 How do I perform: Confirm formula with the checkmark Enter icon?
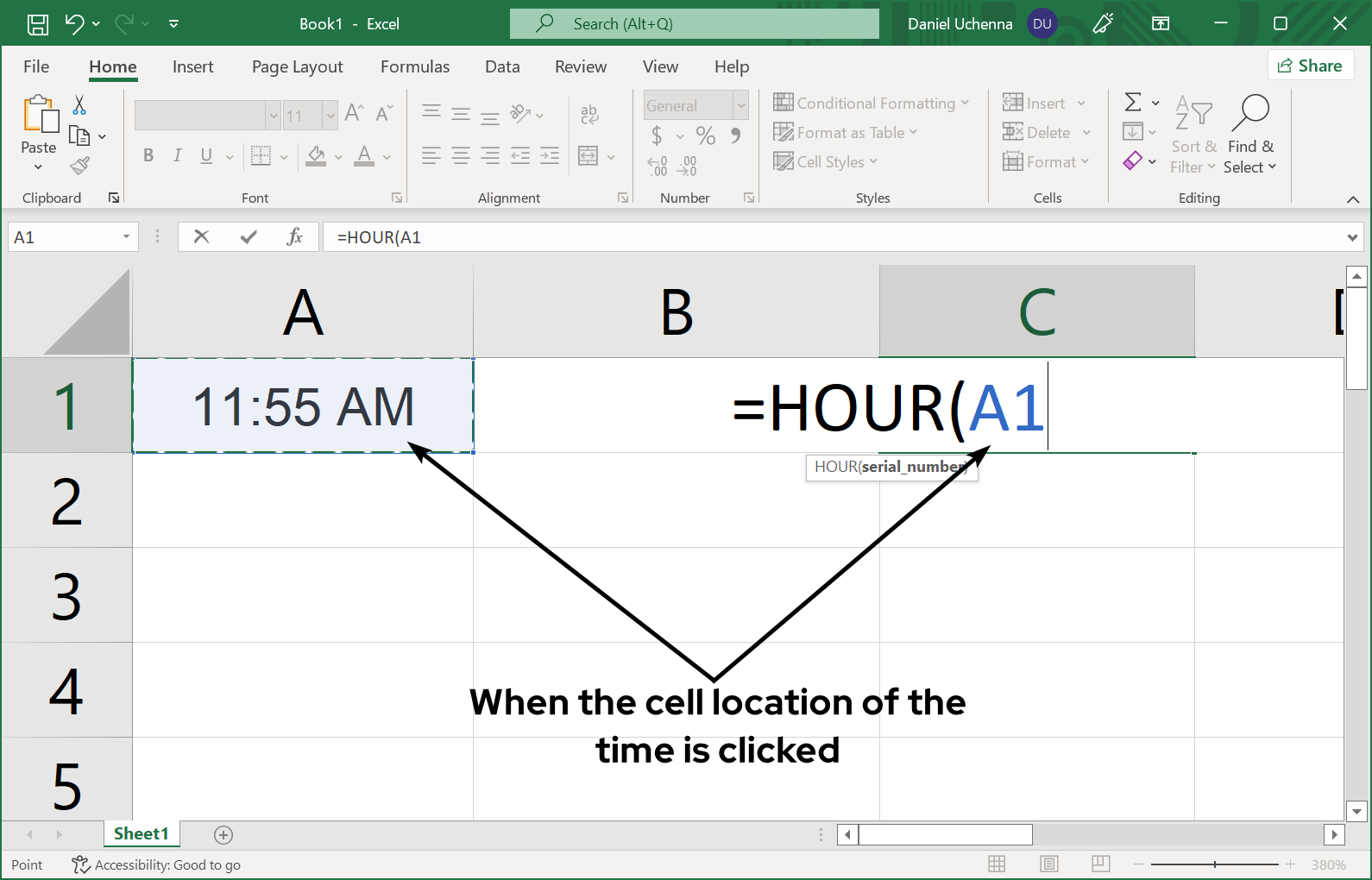coord(249,236)
